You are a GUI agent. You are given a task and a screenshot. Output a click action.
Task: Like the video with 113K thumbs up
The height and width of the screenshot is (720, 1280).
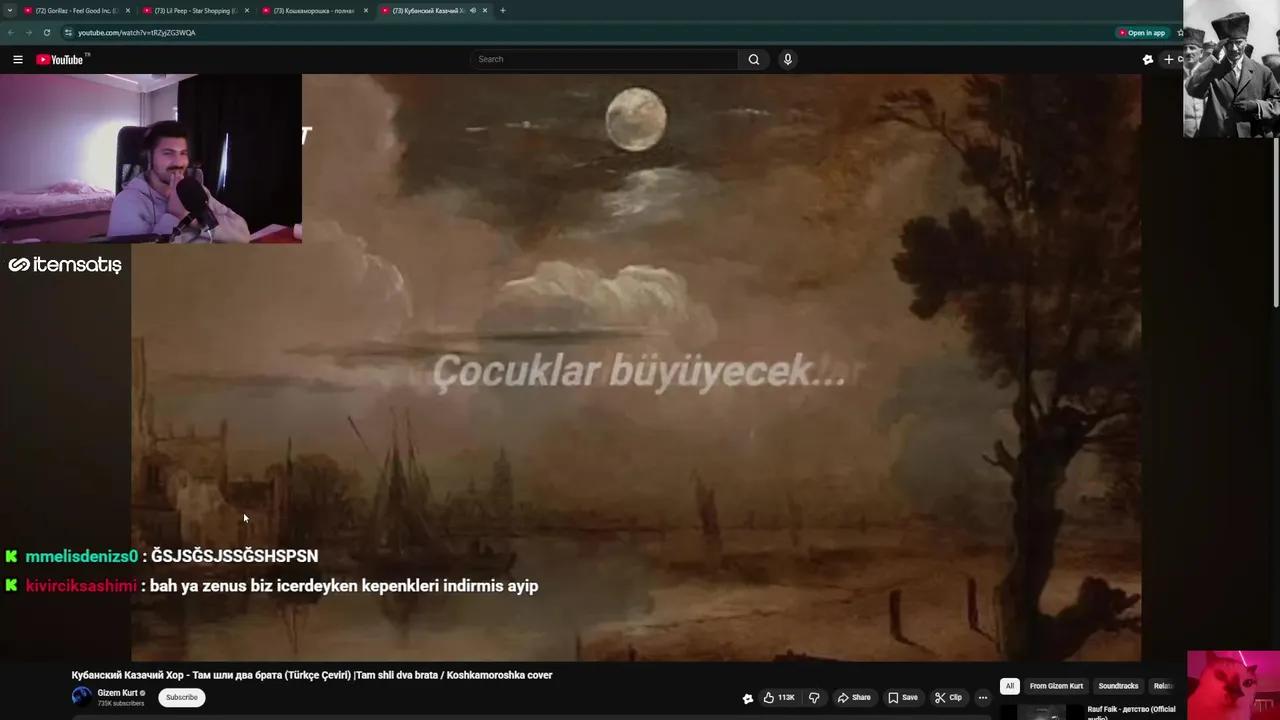pyautogui.click(x=779, y=698)
